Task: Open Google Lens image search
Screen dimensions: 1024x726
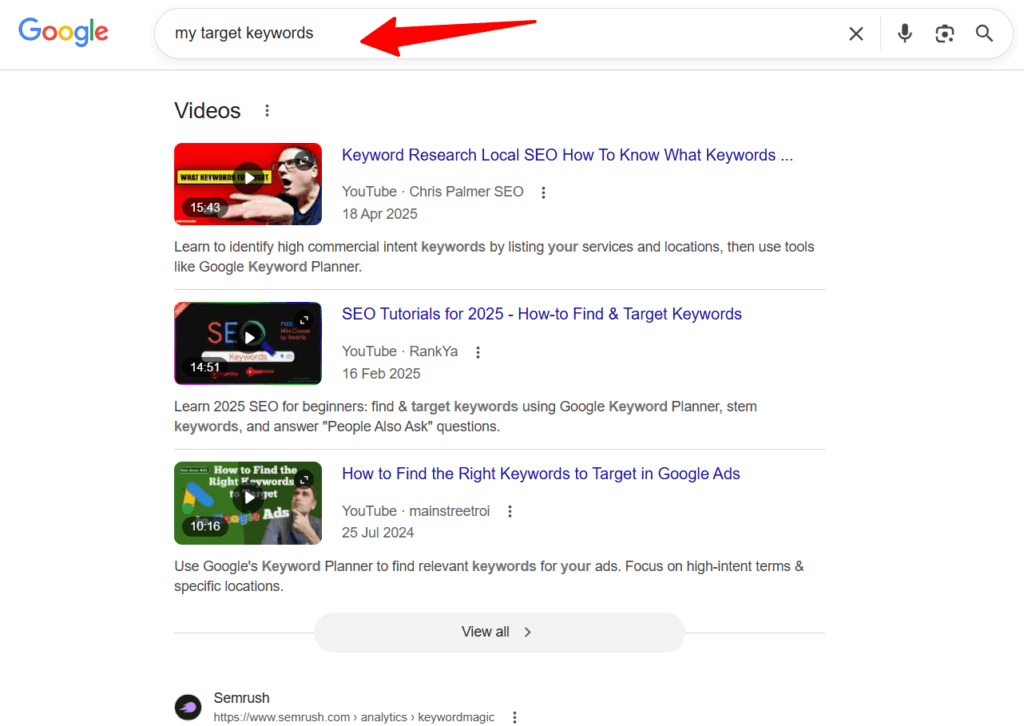Action: tap(944, 33)
